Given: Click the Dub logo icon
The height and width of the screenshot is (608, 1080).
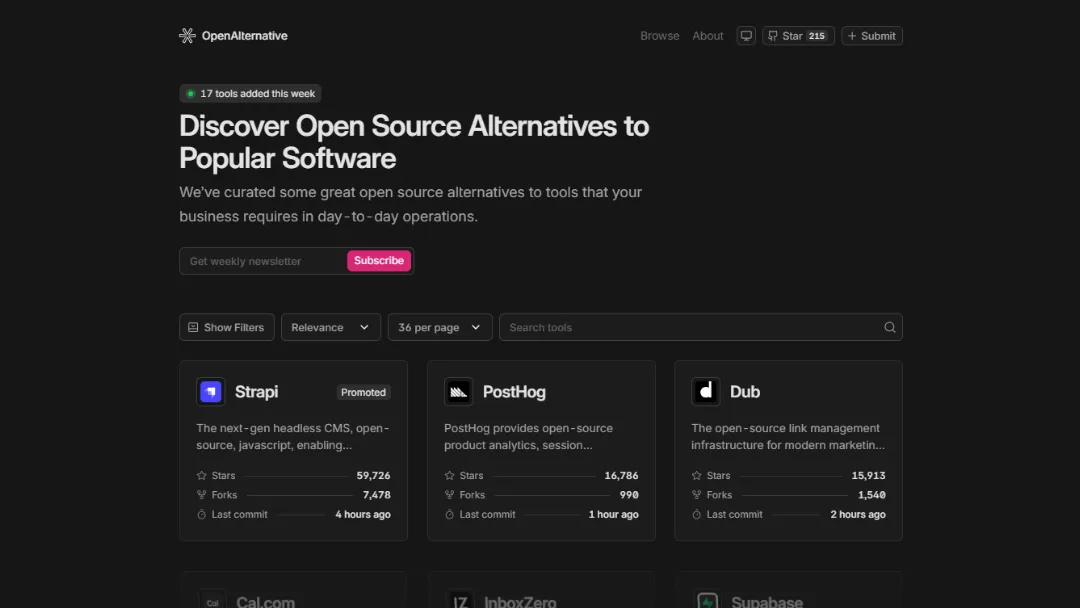Looking at the screenshot, I should tap(706, 392).
